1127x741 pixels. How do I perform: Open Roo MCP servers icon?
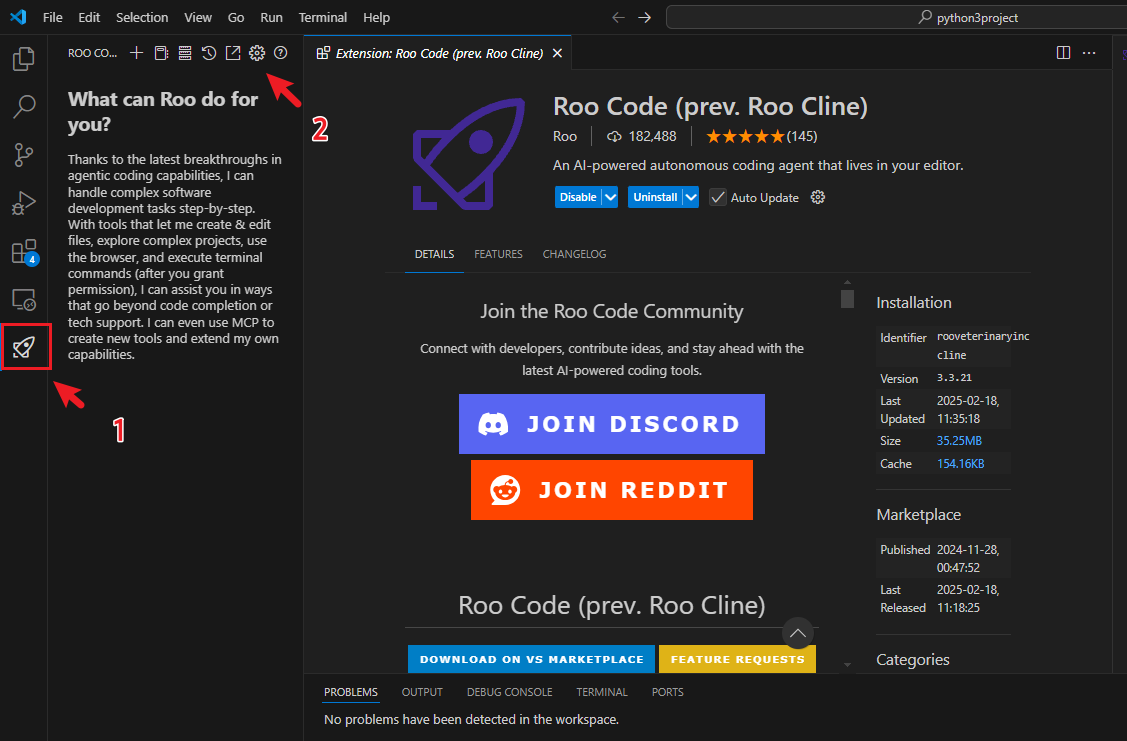tap(185, 52)
